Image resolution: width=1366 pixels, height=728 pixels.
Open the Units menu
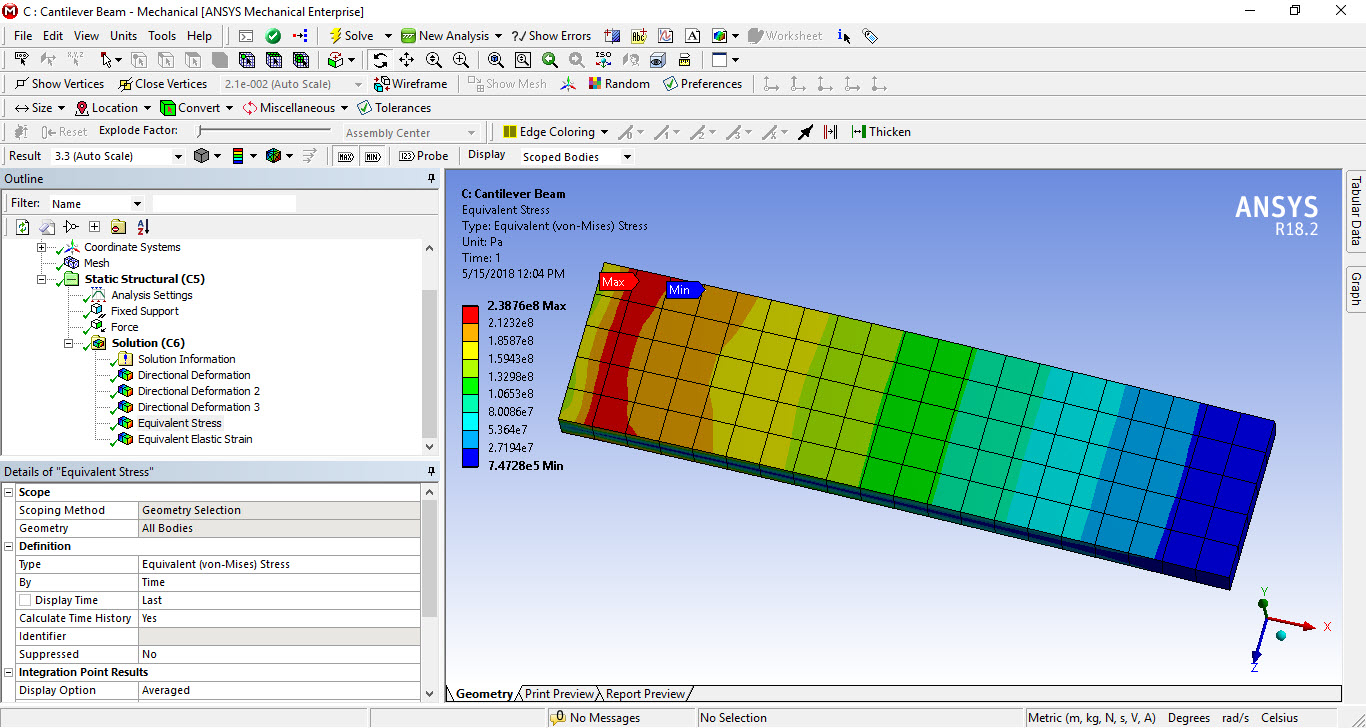[x=124, y=36]
